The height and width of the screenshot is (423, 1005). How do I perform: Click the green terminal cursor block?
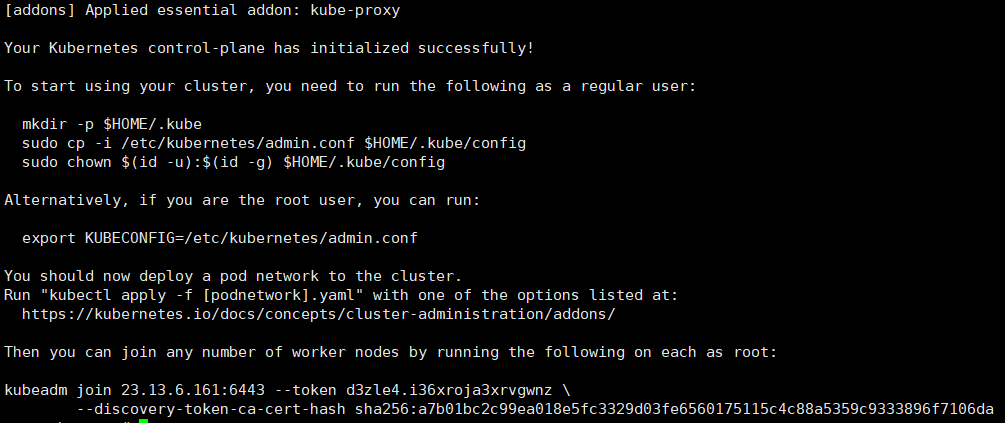tap(143, 420)
